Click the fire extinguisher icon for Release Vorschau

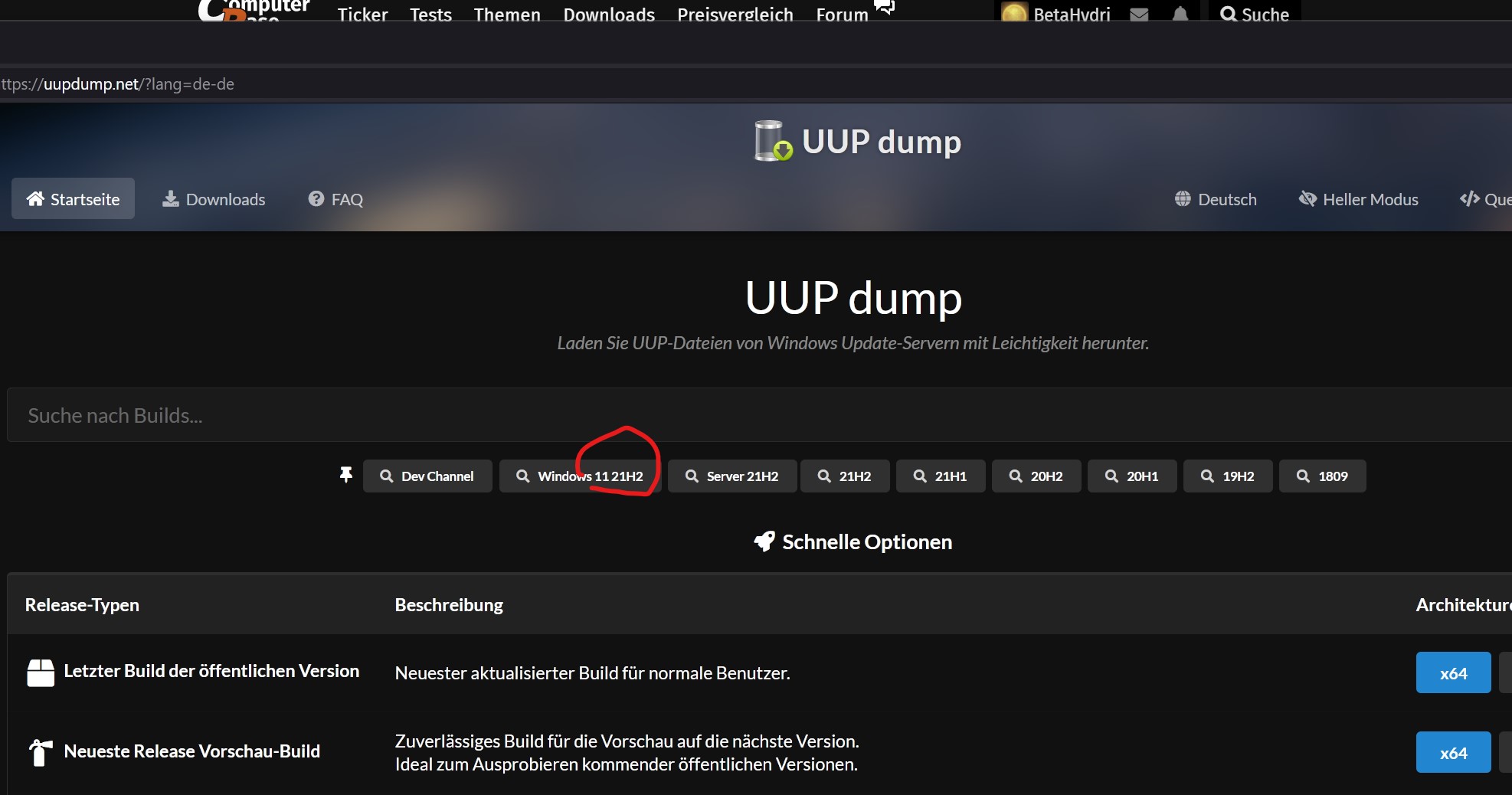[x=40, y=752]
